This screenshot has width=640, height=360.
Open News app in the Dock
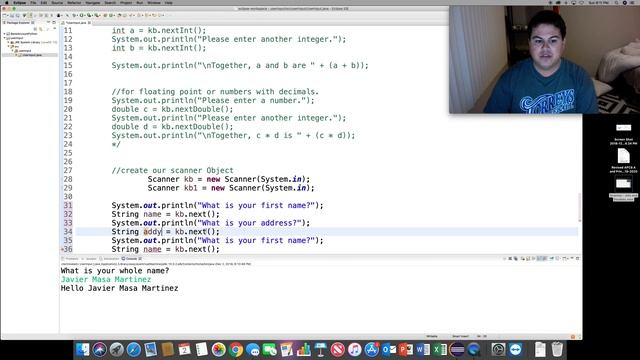[338, 350]
